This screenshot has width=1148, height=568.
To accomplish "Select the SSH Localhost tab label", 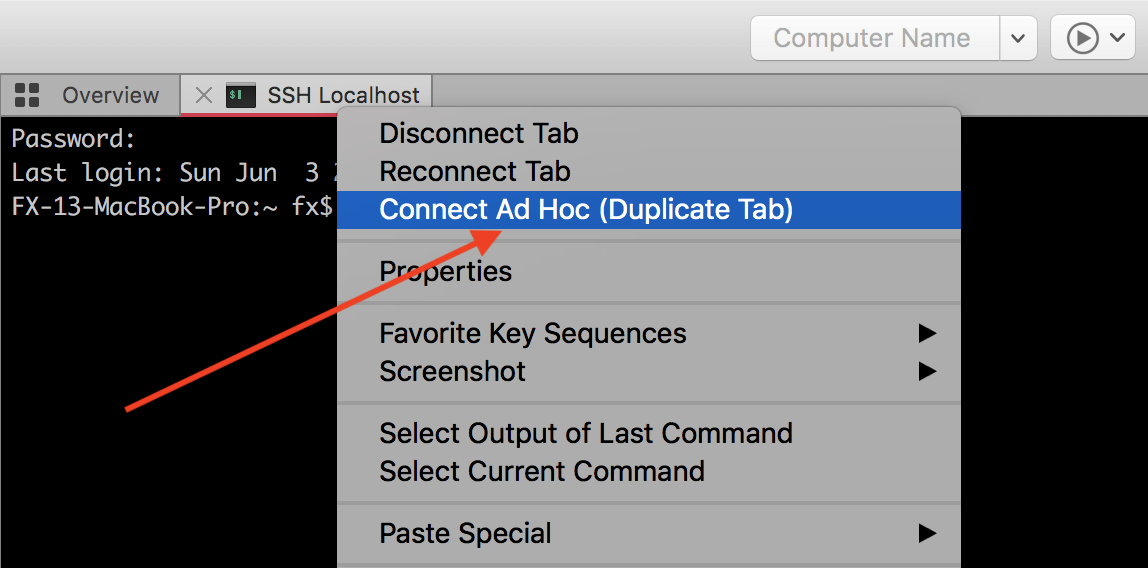I will [343, 95].
